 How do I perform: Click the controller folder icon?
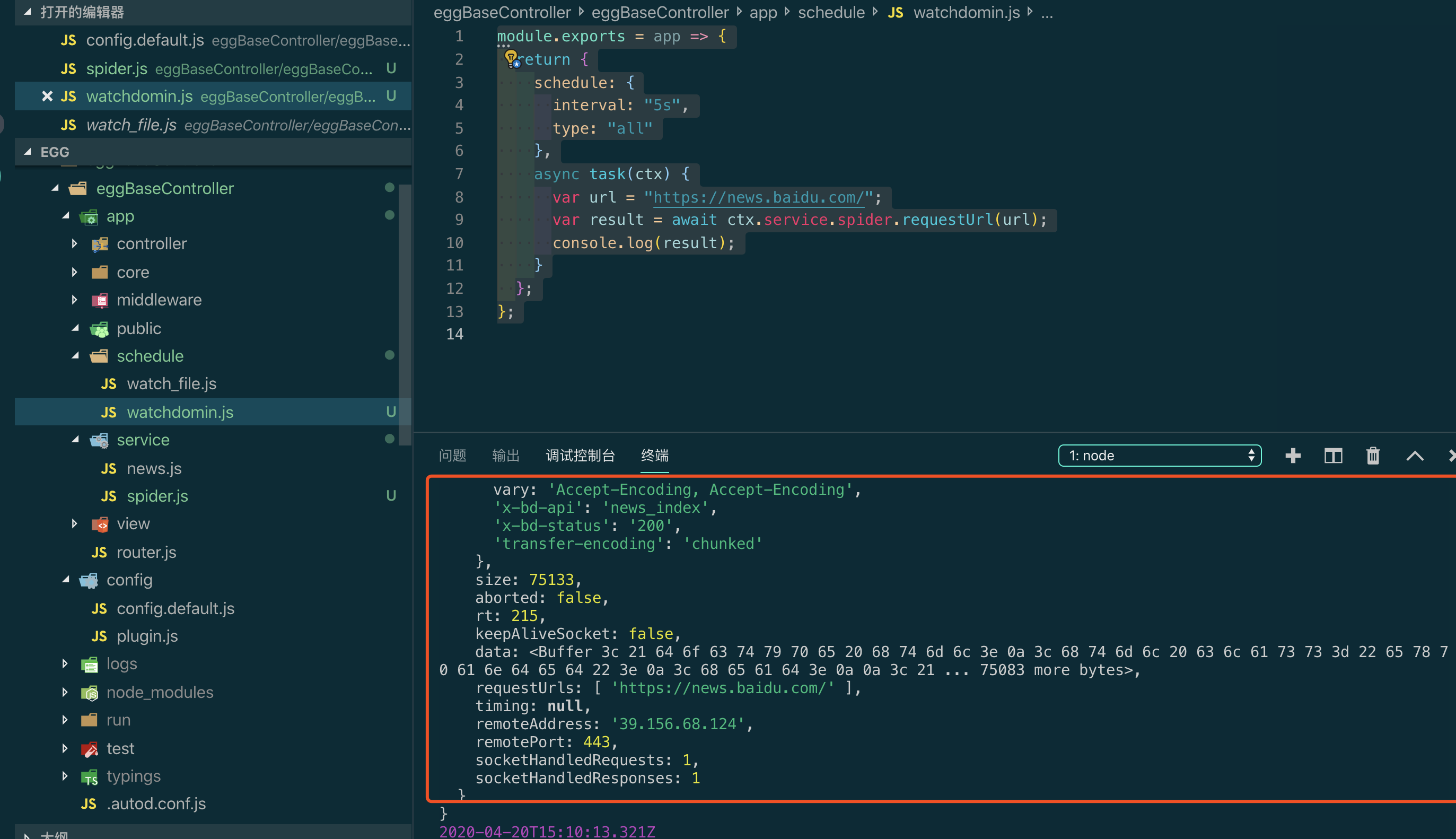tap(100, 244)
